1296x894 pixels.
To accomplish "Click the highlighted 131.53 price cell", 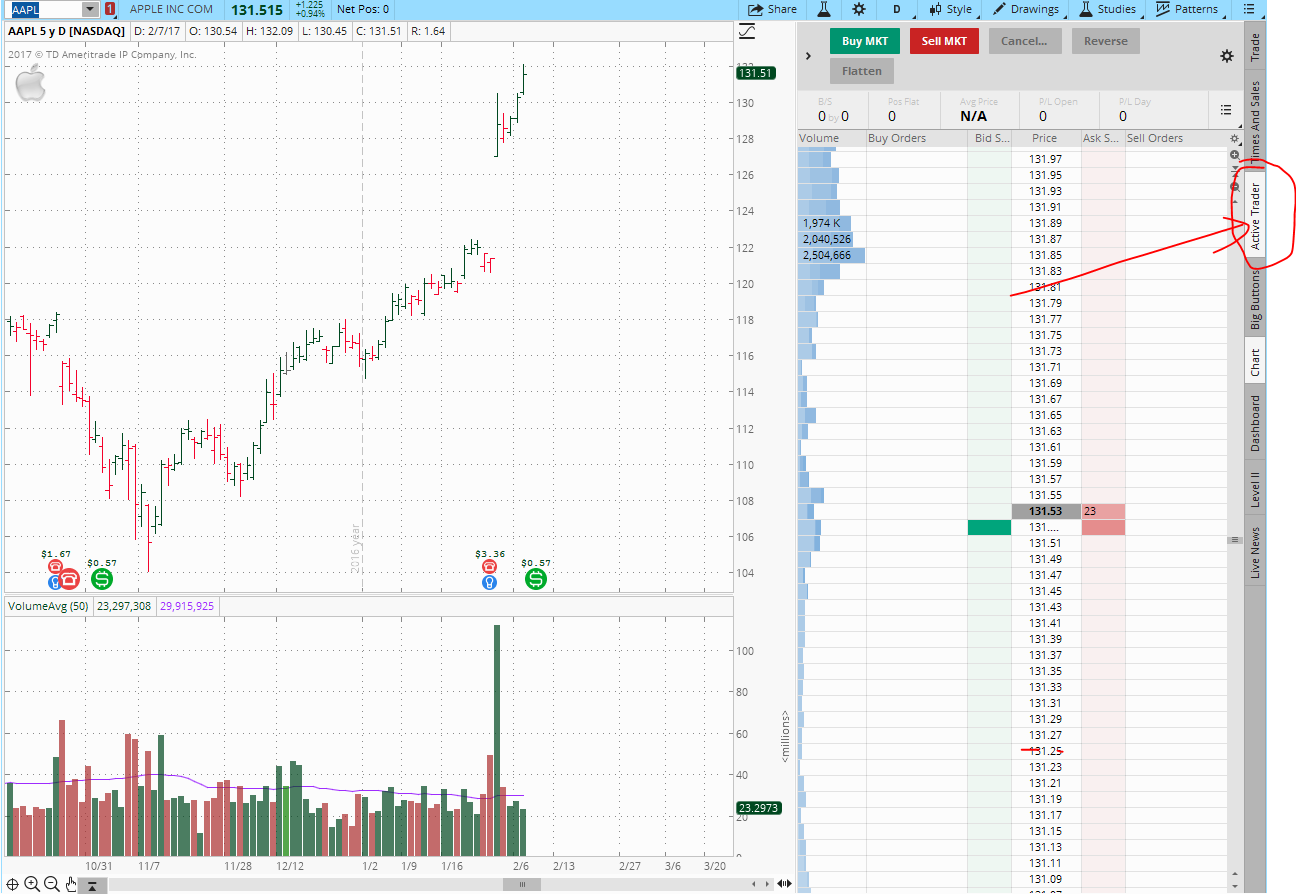I will [1046, 511].
